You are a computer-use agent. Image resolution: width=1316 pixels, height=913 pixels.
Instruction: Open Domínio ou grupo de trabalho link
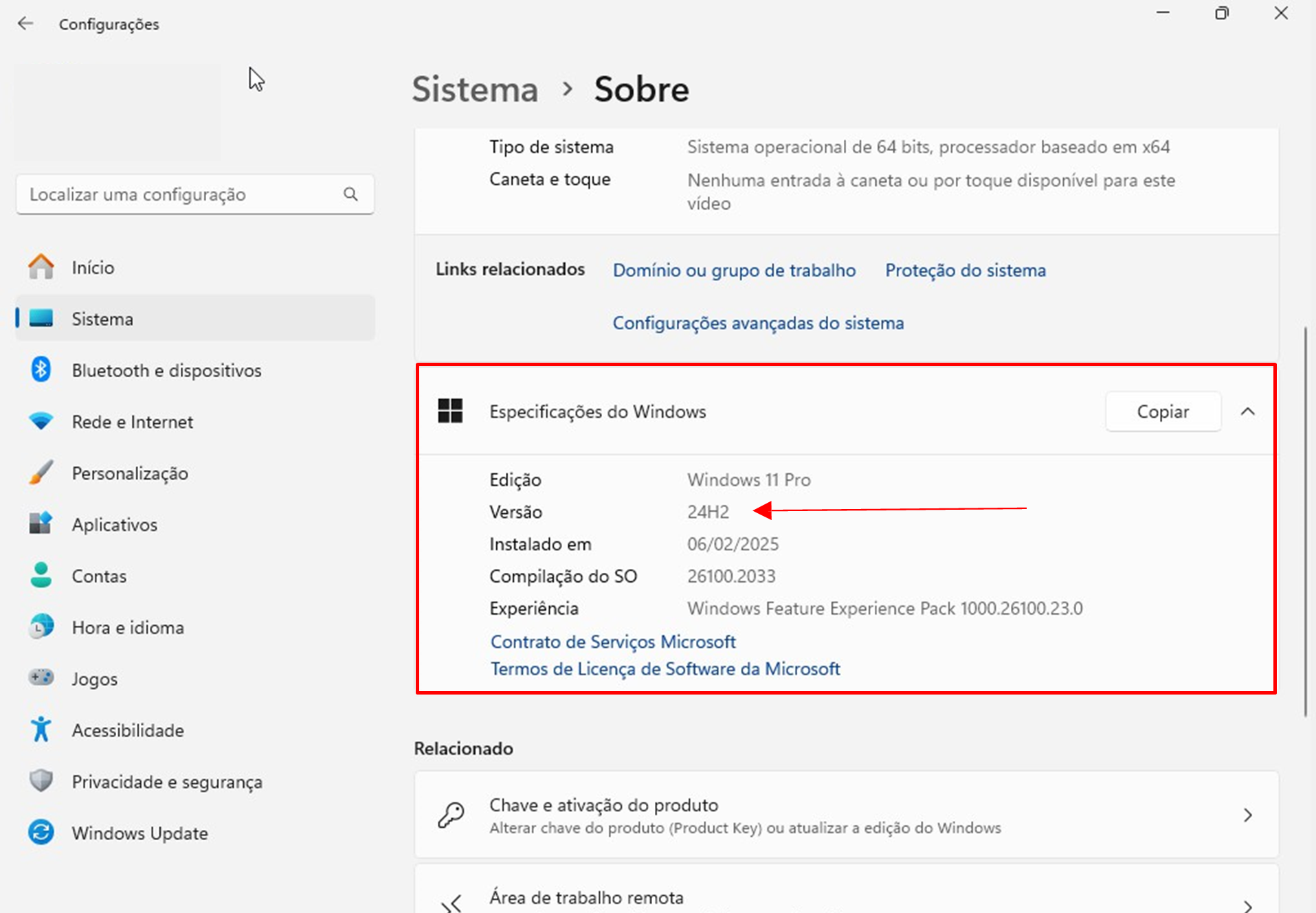pyautogui.click(x=734, y=271)
